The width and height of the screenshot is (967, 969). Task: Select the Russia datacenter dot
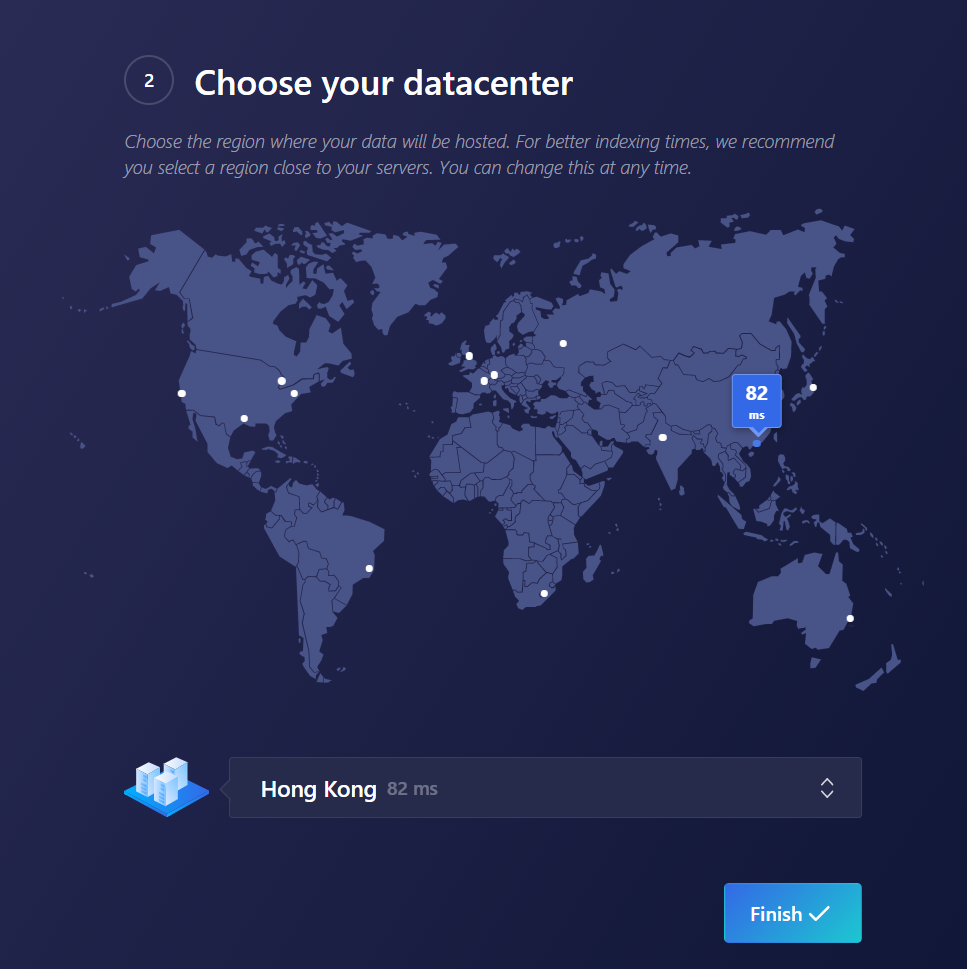pyautogui.click(x=563, y=344)
